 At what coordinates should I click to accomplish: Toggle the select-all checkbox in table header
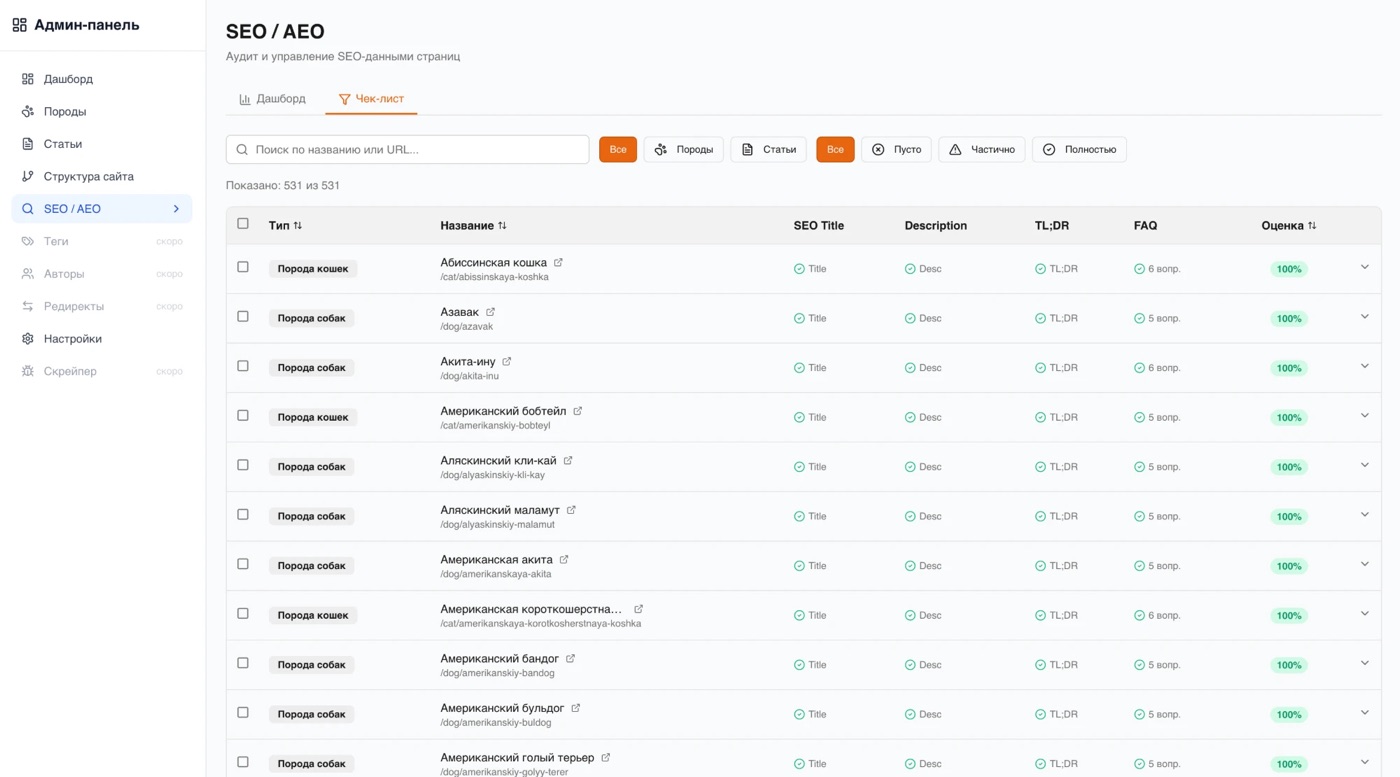[243, 224]
